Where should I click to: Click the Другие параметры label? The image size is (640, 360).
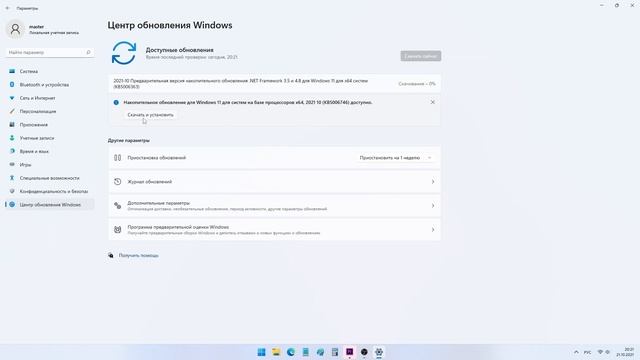(129, 140)
